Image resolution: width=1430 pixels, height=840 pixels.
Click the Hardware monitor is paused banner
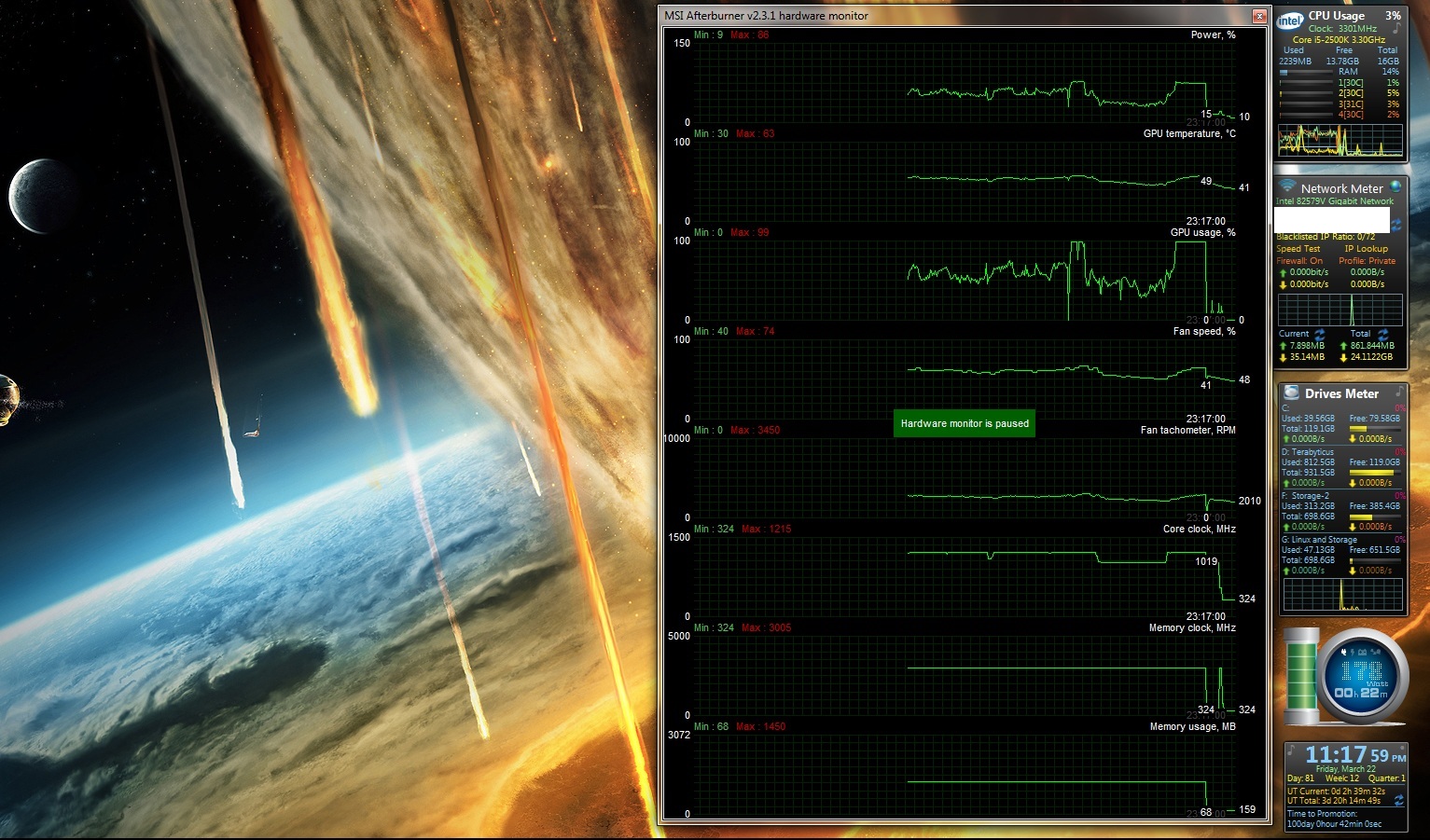click(x=965, y=423)
